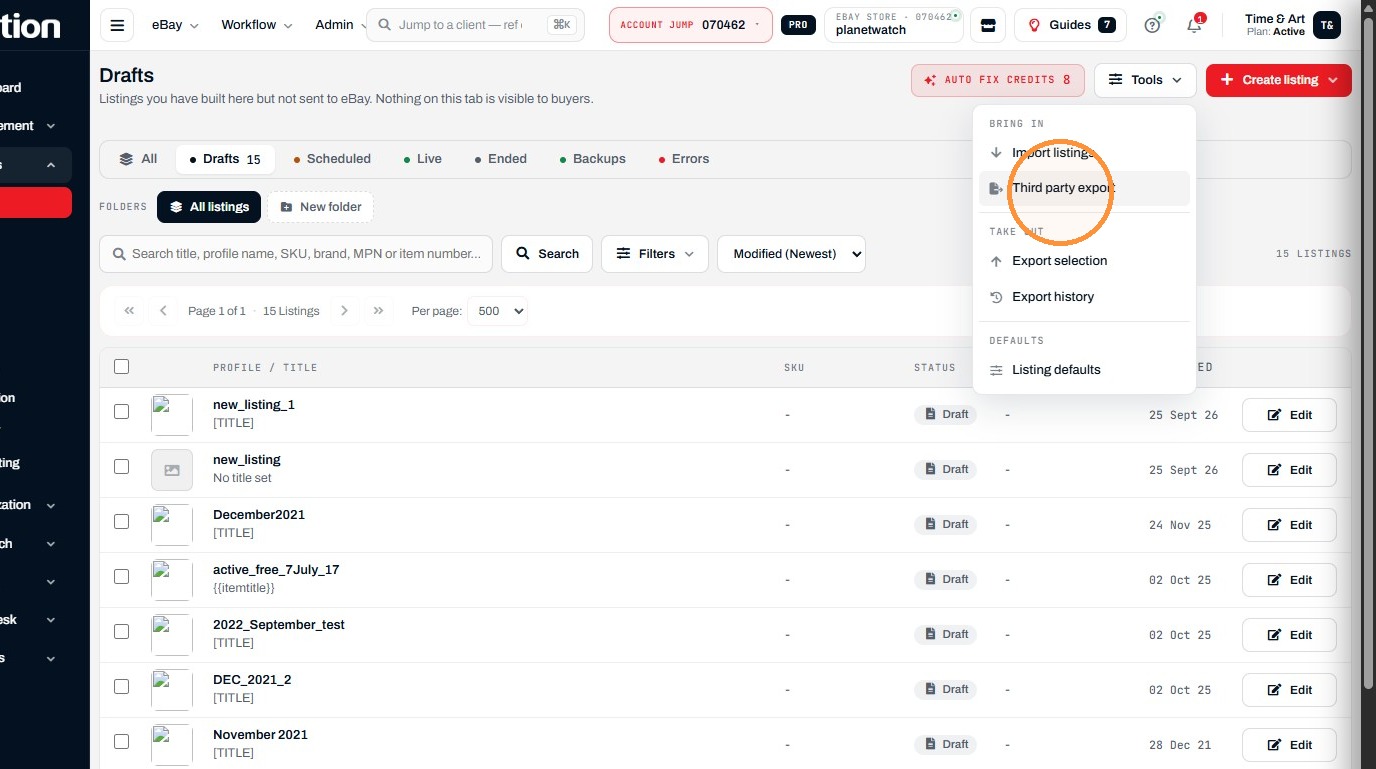The width and height of the screenshot is (1376, 769).
Task: Select the December2021 row checkbox
Action: (122, 521)
